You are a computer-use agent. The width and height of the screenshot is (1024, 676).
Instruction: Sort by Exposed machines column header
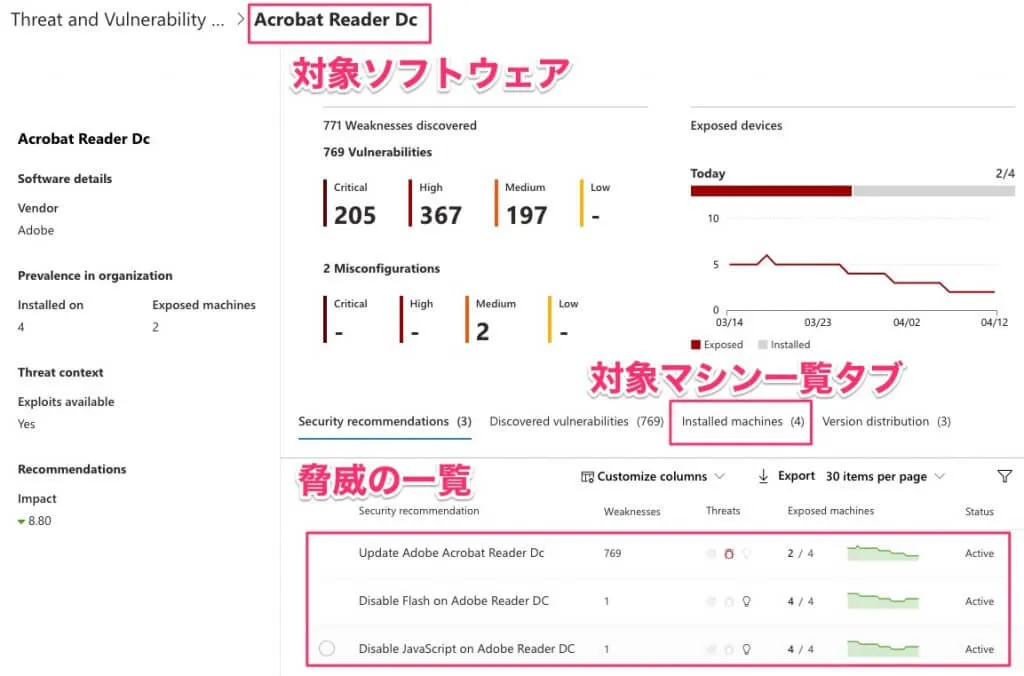[831, 511]
